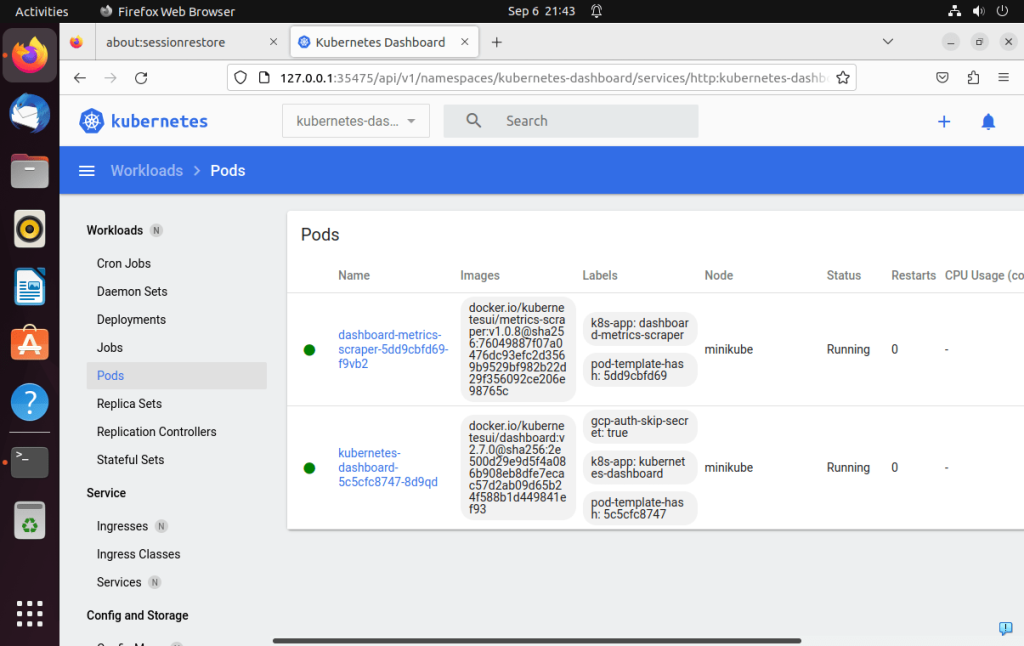Click the plus create resource icon
Viewport: 1024px width, 646px height.
click(943, 121)
